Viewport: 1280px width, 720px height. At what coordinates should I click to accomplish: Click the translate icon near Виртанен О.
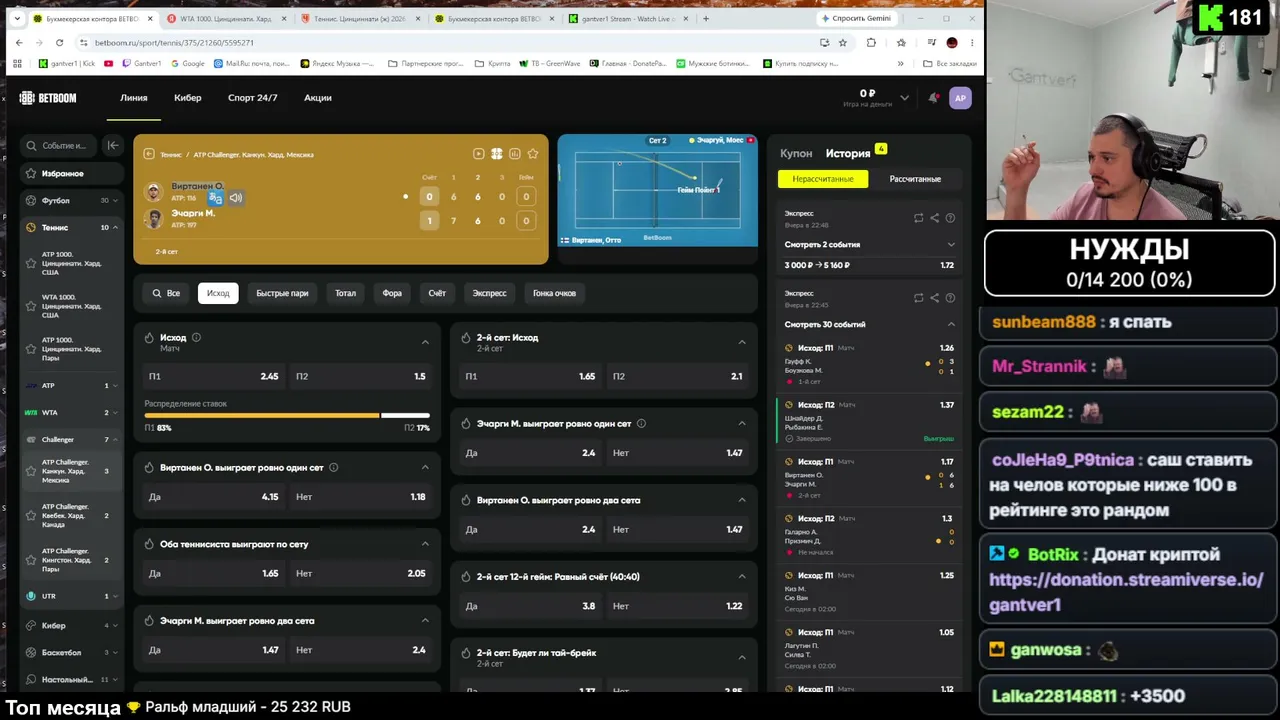click(215, 198)
